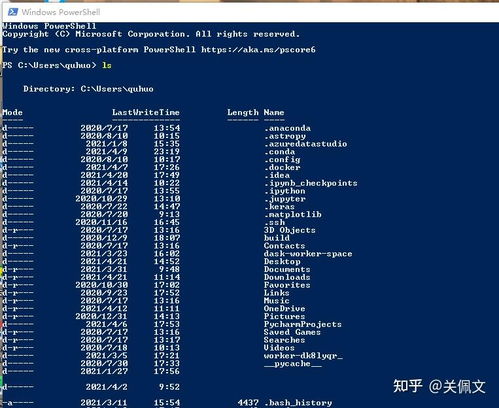Screen dimensions: 499x408
Task: Click the .ipynb_checkpoints directory name
Action: (311, 183)
